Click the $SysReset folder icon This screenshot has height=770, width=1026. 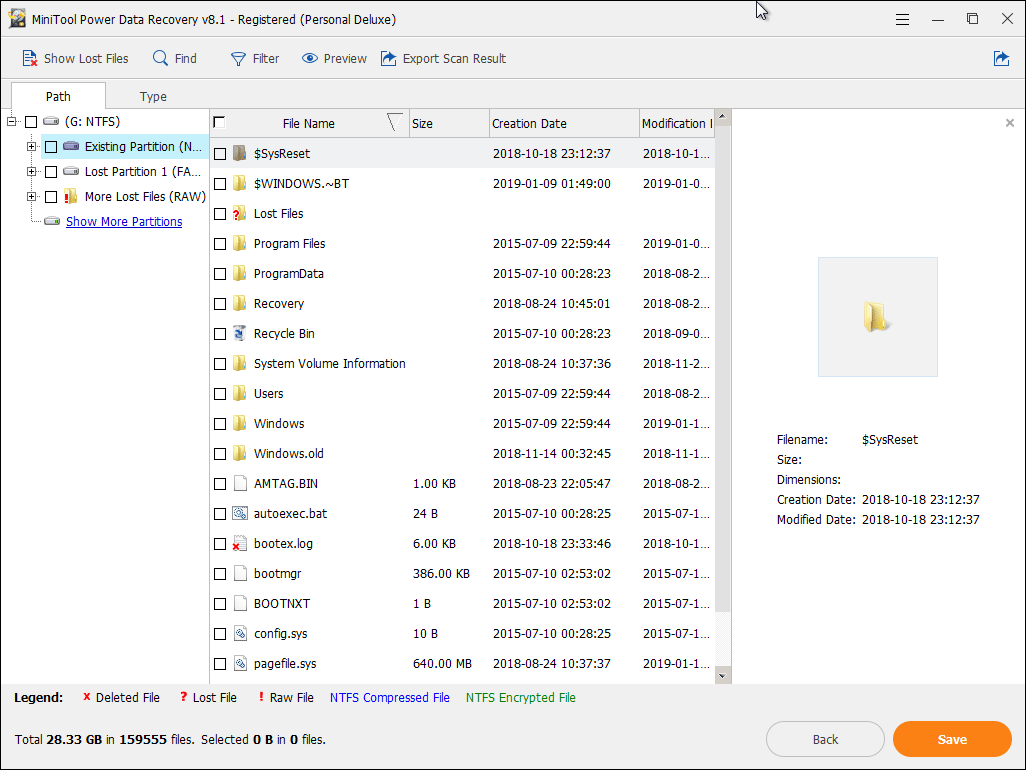click(x=239, y=153)
